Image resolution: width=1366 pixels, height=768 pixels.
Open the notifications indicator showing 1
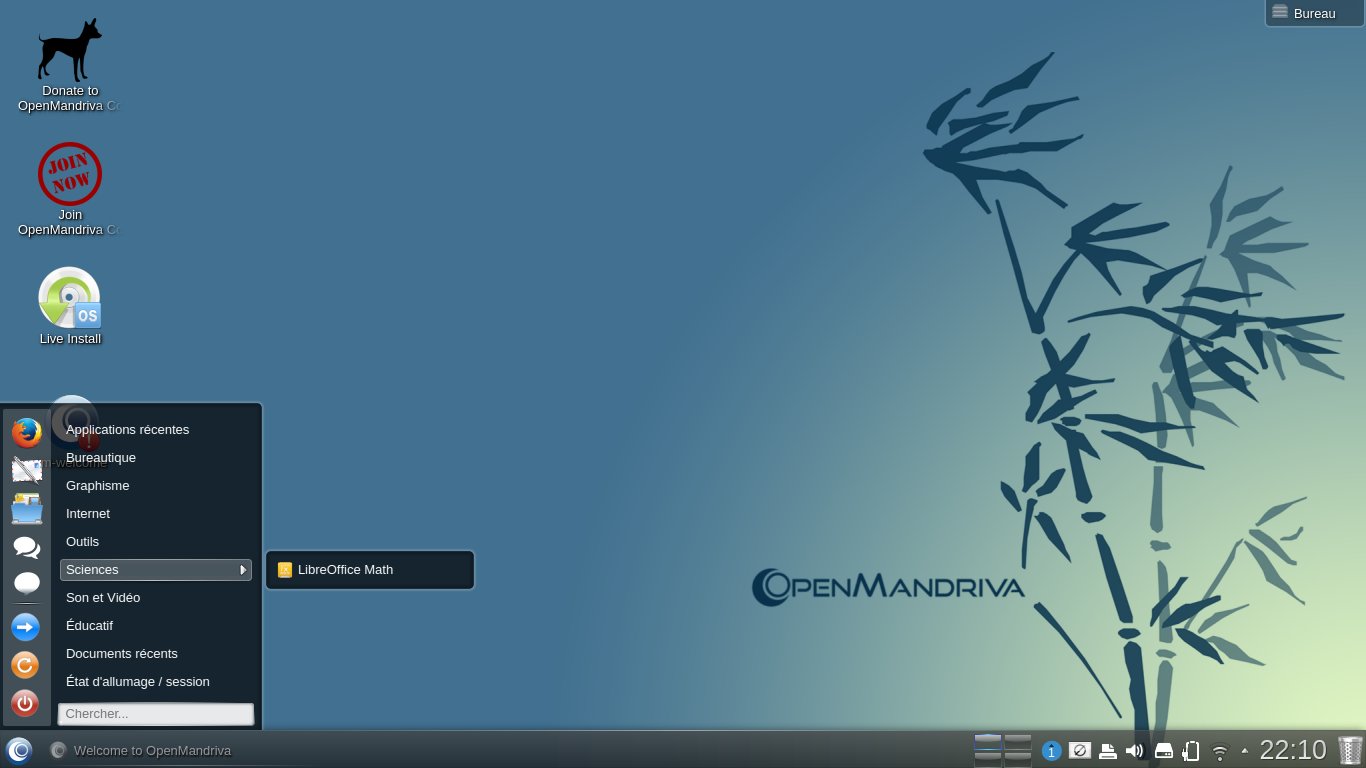pyautogui.click(x=1051, y=751)
